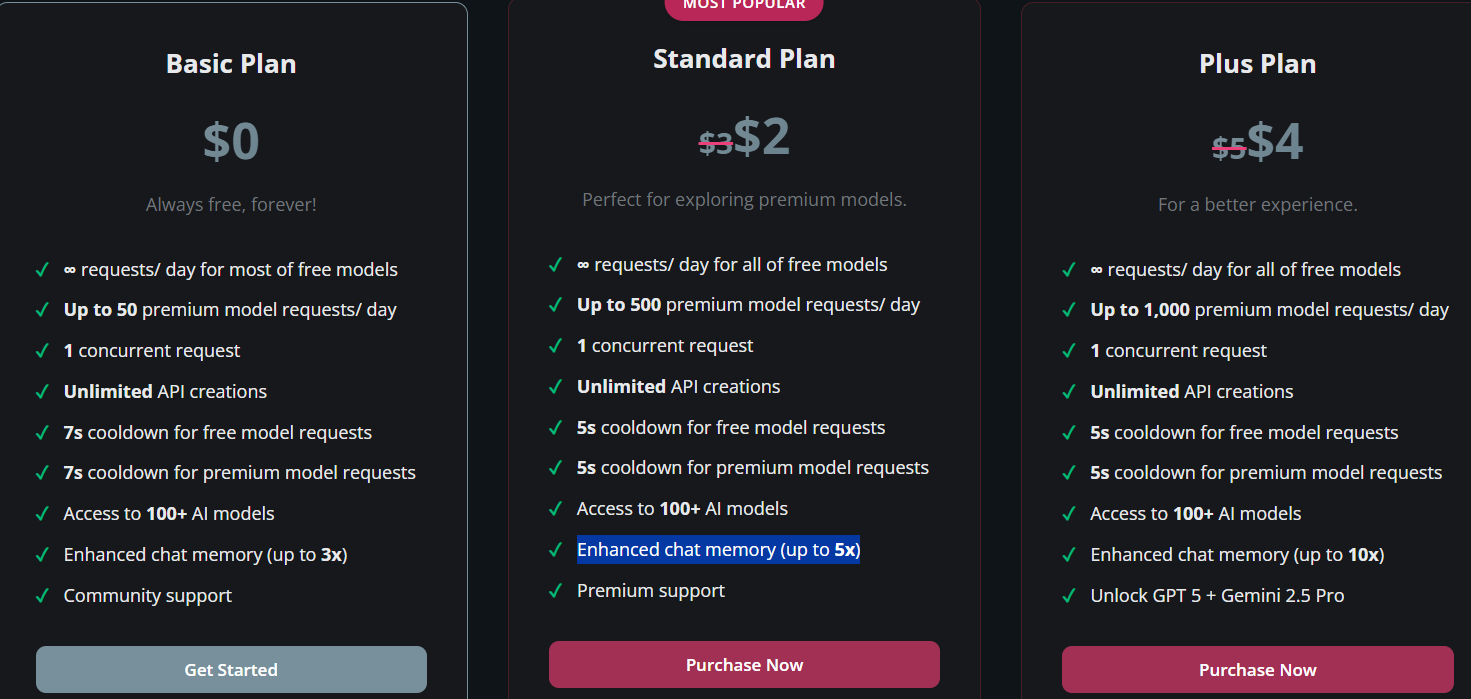Click the Standard Plan heading
This screenshot has height=699, width=1471.
[x=744, y=59]
